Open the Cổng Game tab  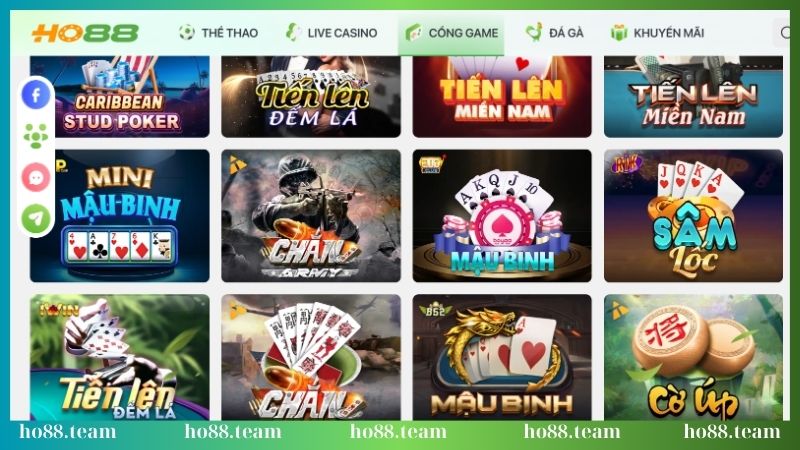point(451,33)
